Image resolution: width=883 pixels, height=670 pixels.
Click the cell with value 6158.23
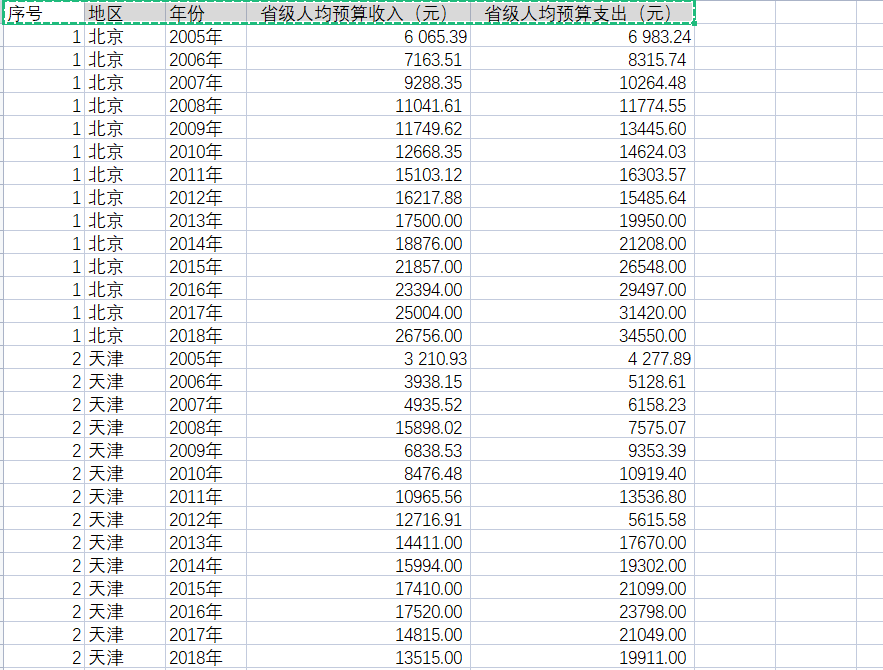point(582,404)
